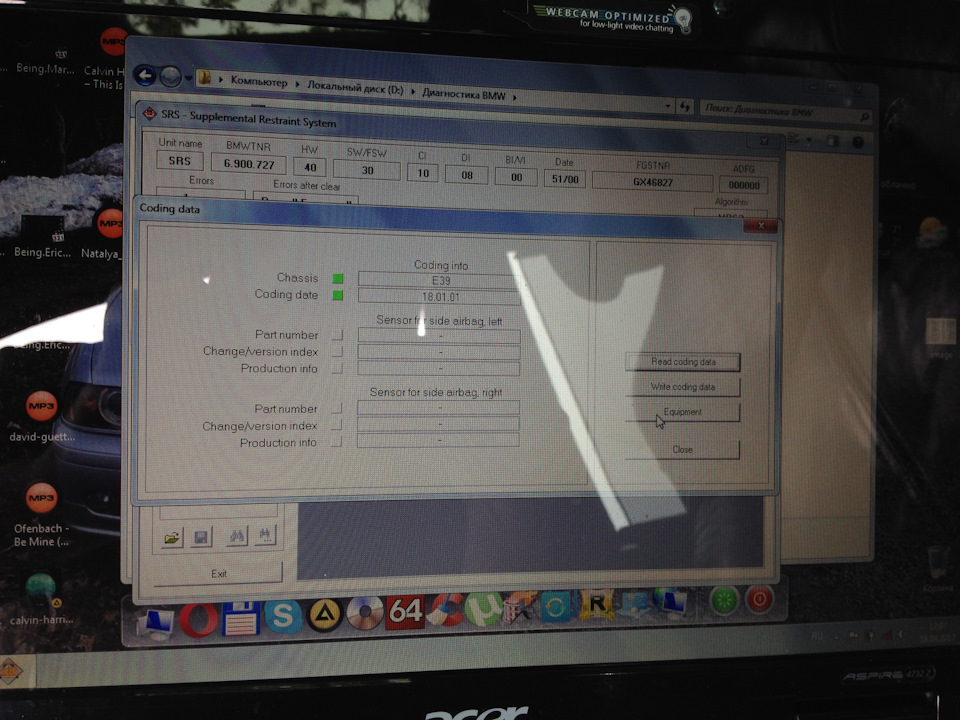The height and width of the screenshot is (720, 960).
Task: Click the blue sync arrows dock icon
Action: 556,607
